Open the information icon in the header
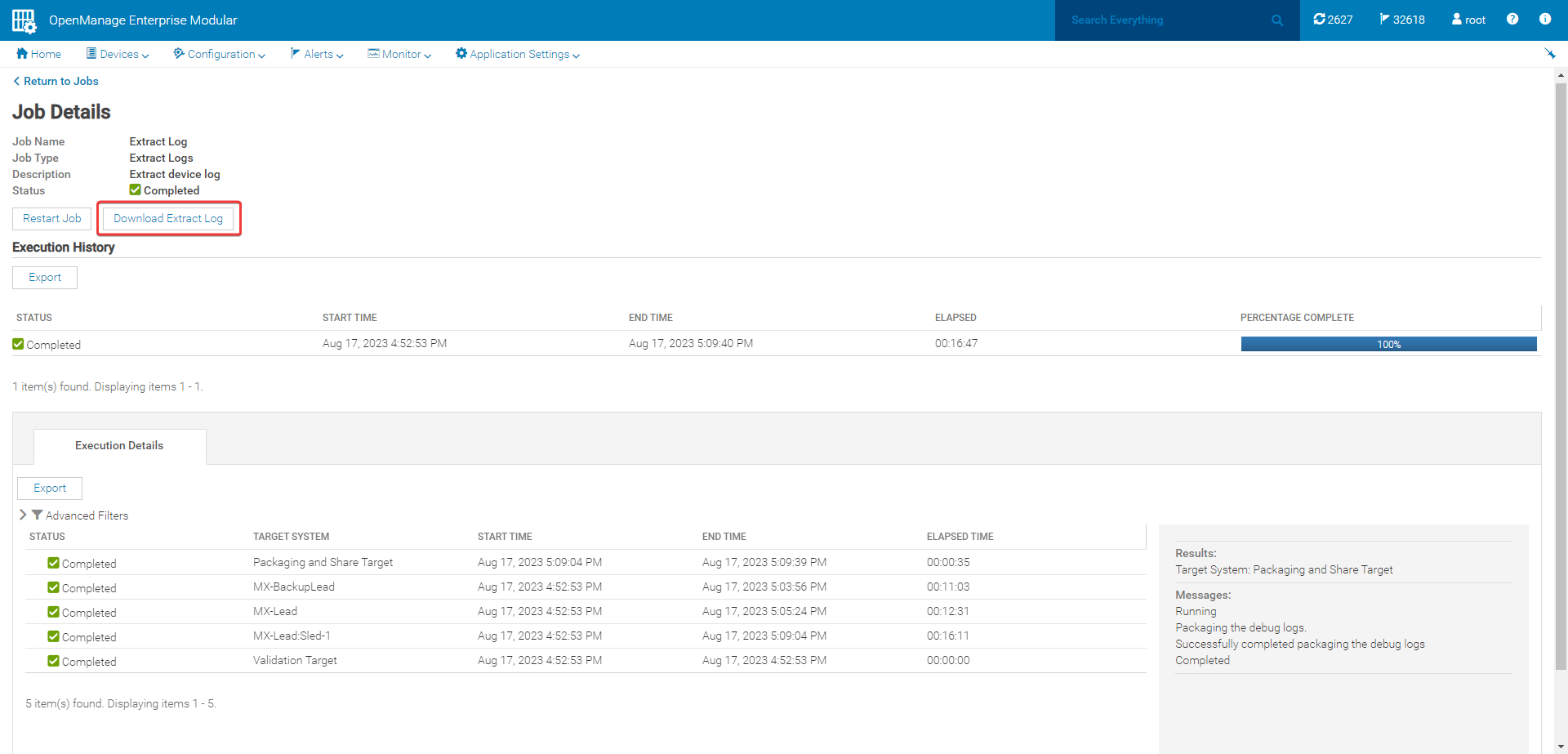The height and width of the screenshot is (754, 1568). click(x=1544, y=19)
